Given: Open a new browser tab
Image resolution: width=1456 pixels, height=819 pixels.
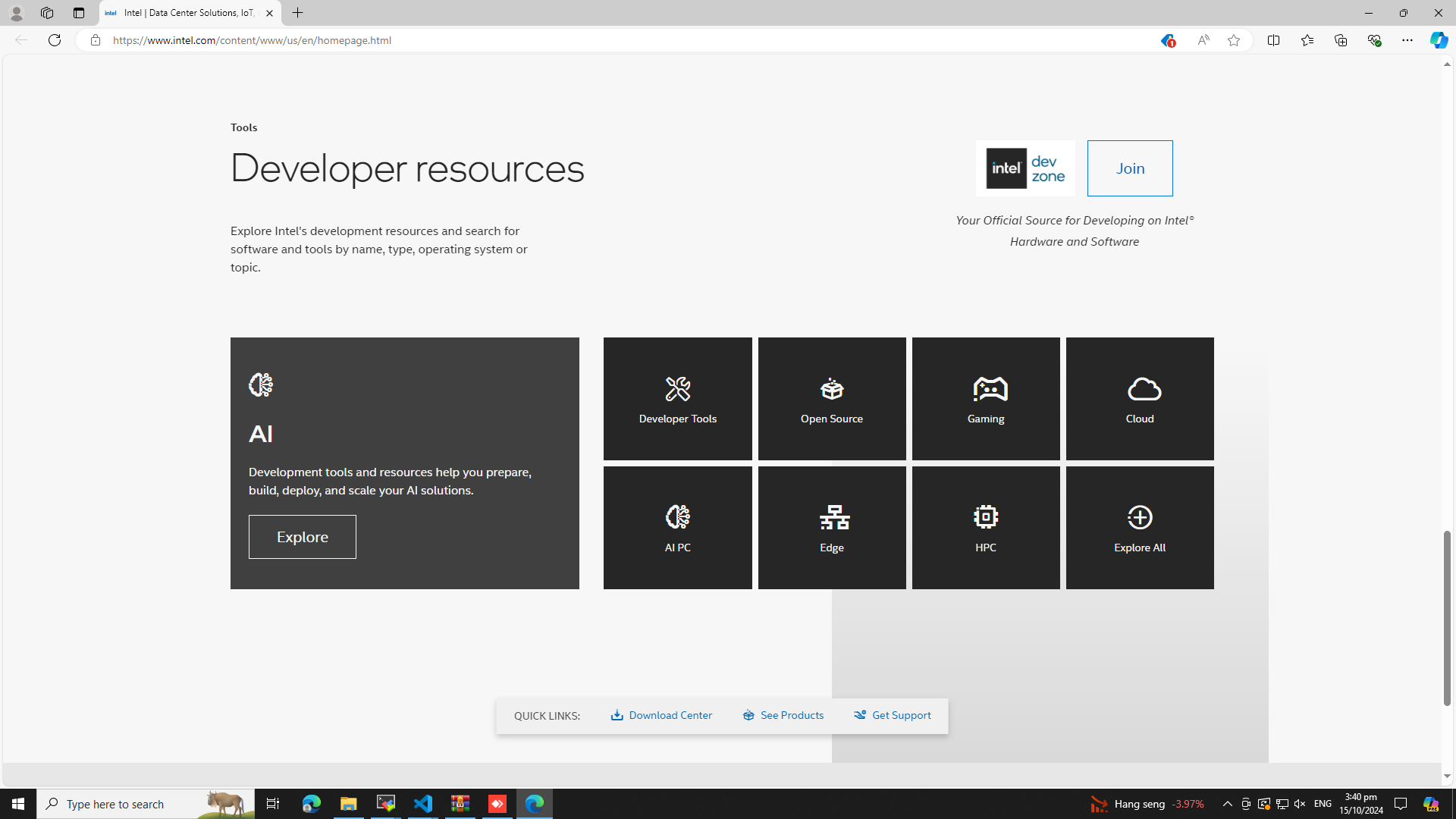Looking at the screenshot, I should [x=297, y=13].
